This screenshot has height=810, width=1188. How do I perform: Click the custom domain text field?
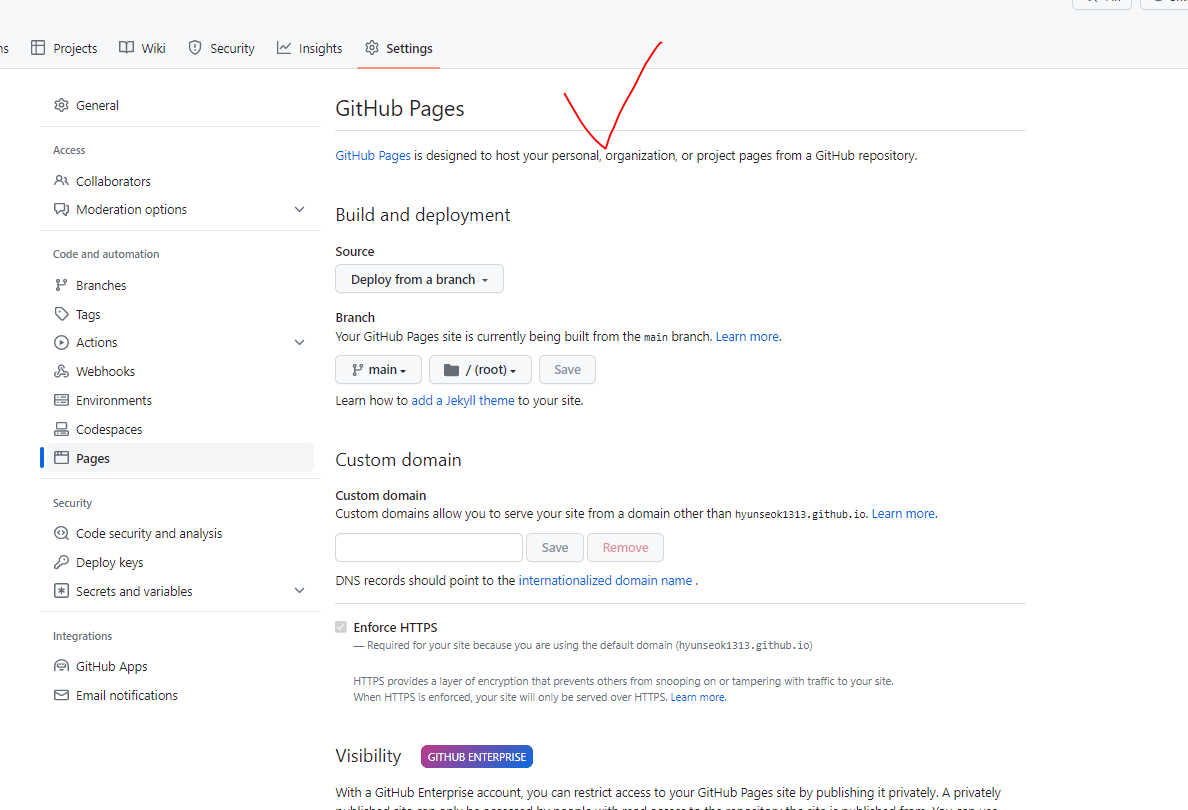(429, 547)
